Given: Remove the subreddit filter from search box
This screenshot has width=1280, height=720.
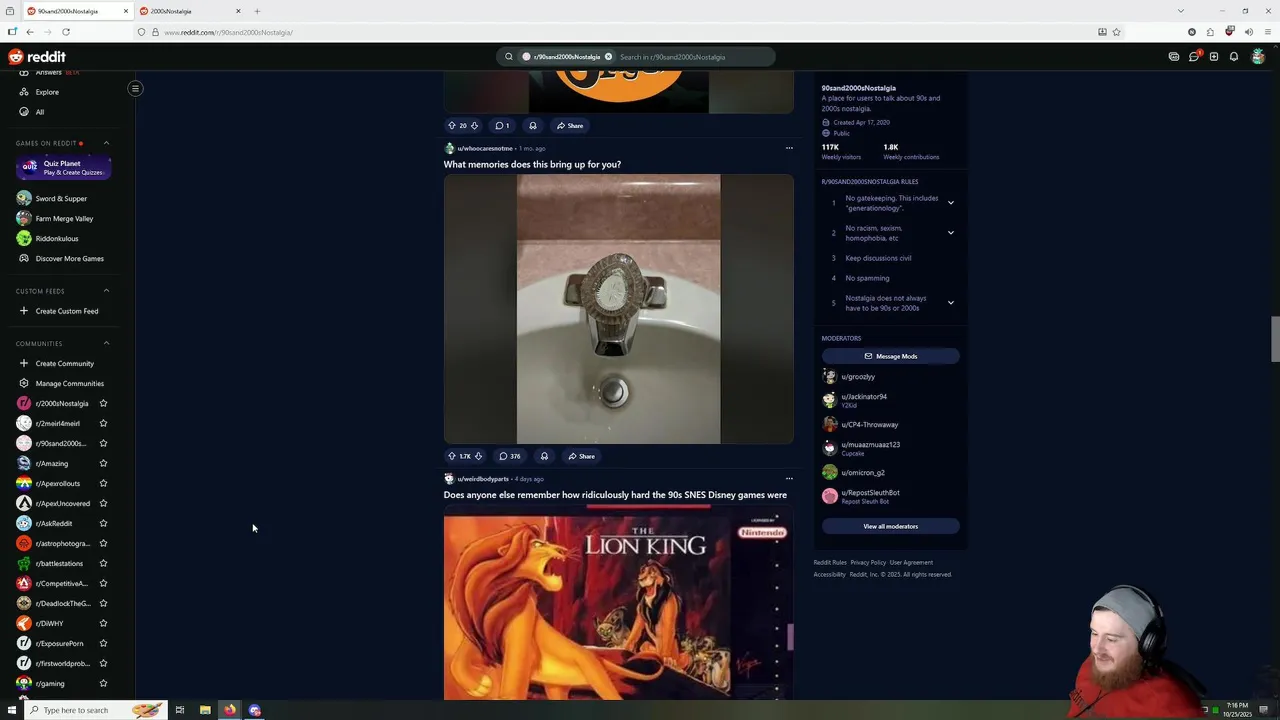Looking at the screenshot, I should coord(608,57).
